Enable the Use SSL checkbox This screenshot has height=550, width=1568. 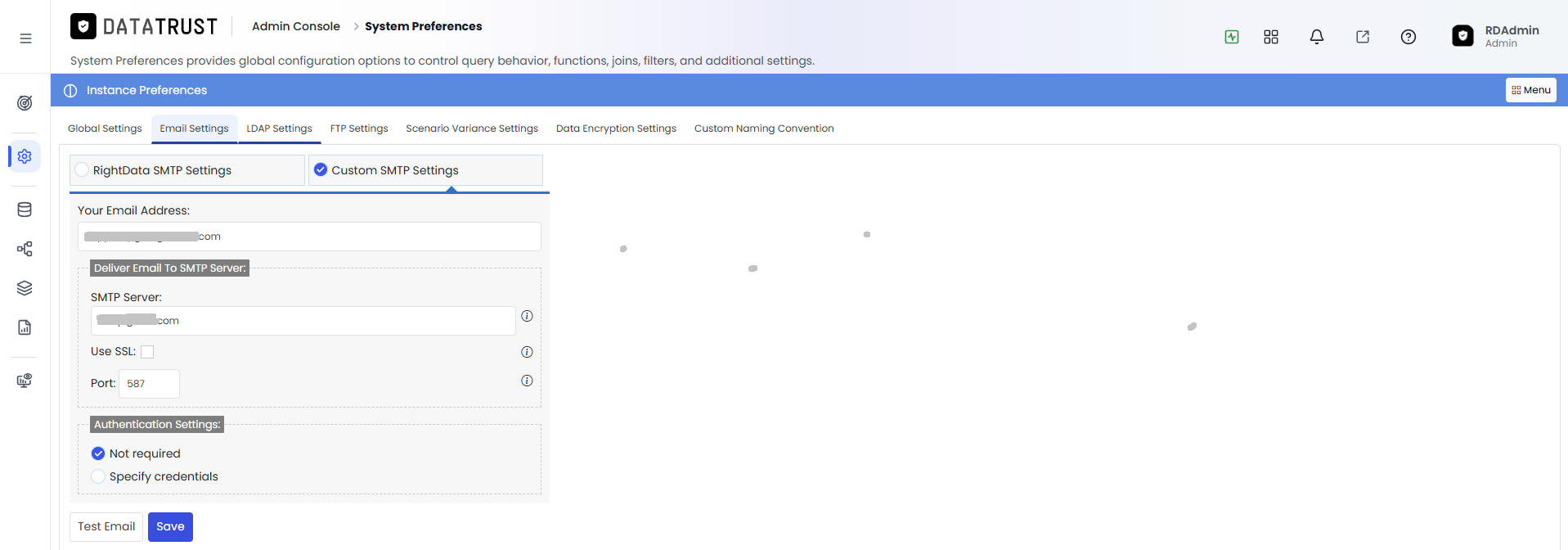pyautogui.click(x=147, y=352)
